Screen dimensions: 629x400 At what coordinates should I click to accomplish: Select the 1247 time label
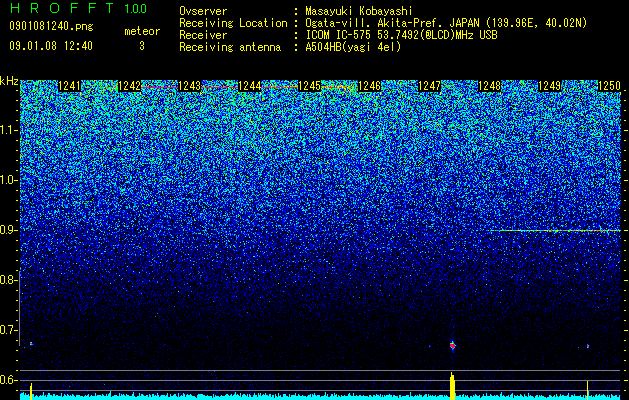[x=429, y=86]
